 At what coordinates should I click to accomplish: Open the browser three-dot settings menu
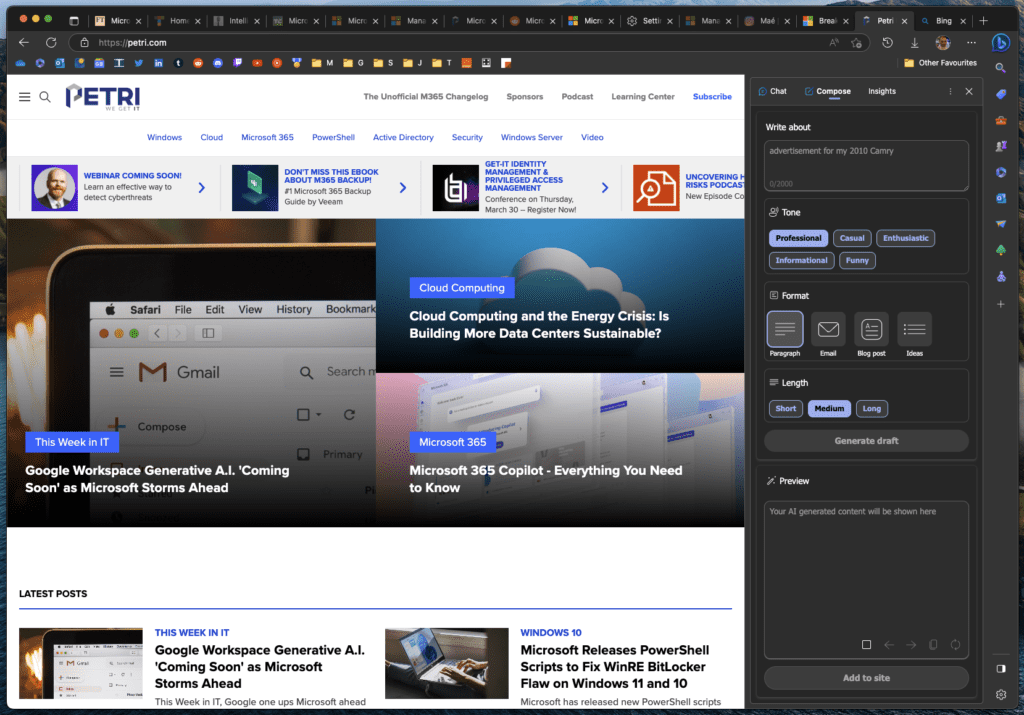coord(971,42)
